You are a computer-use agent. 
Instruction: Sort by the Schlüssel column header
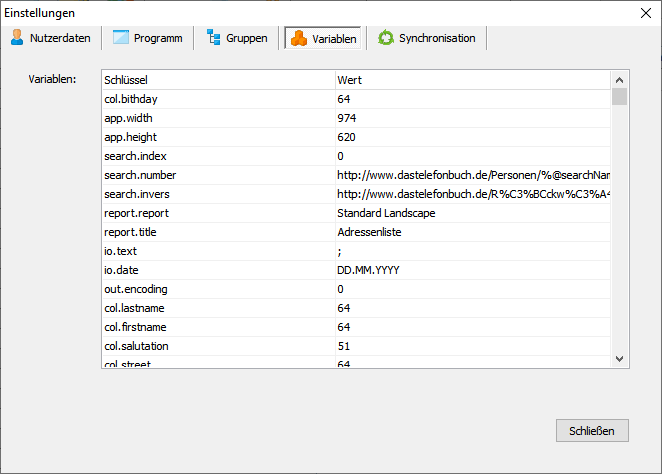[x=217, y=79]
